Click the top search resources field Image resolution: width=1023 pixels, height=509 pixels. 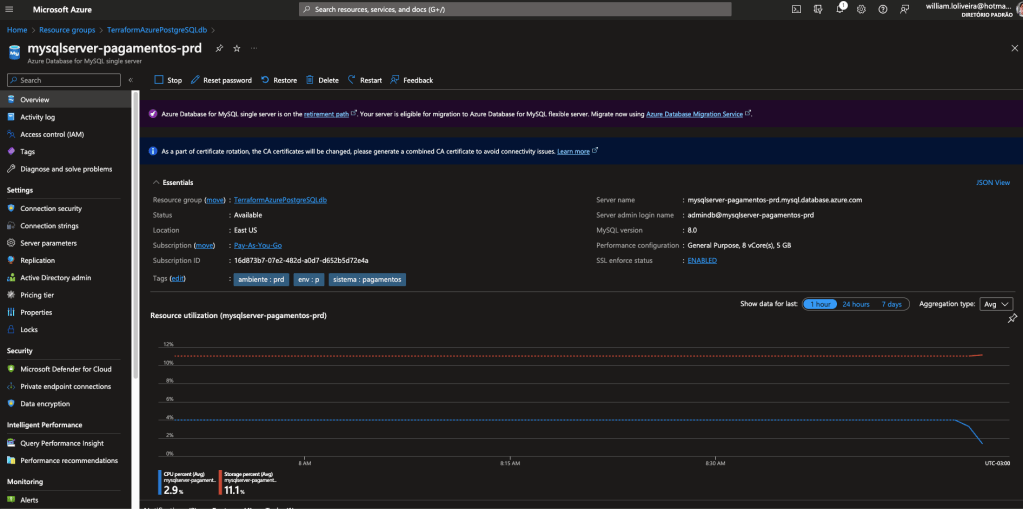point(514,9)
